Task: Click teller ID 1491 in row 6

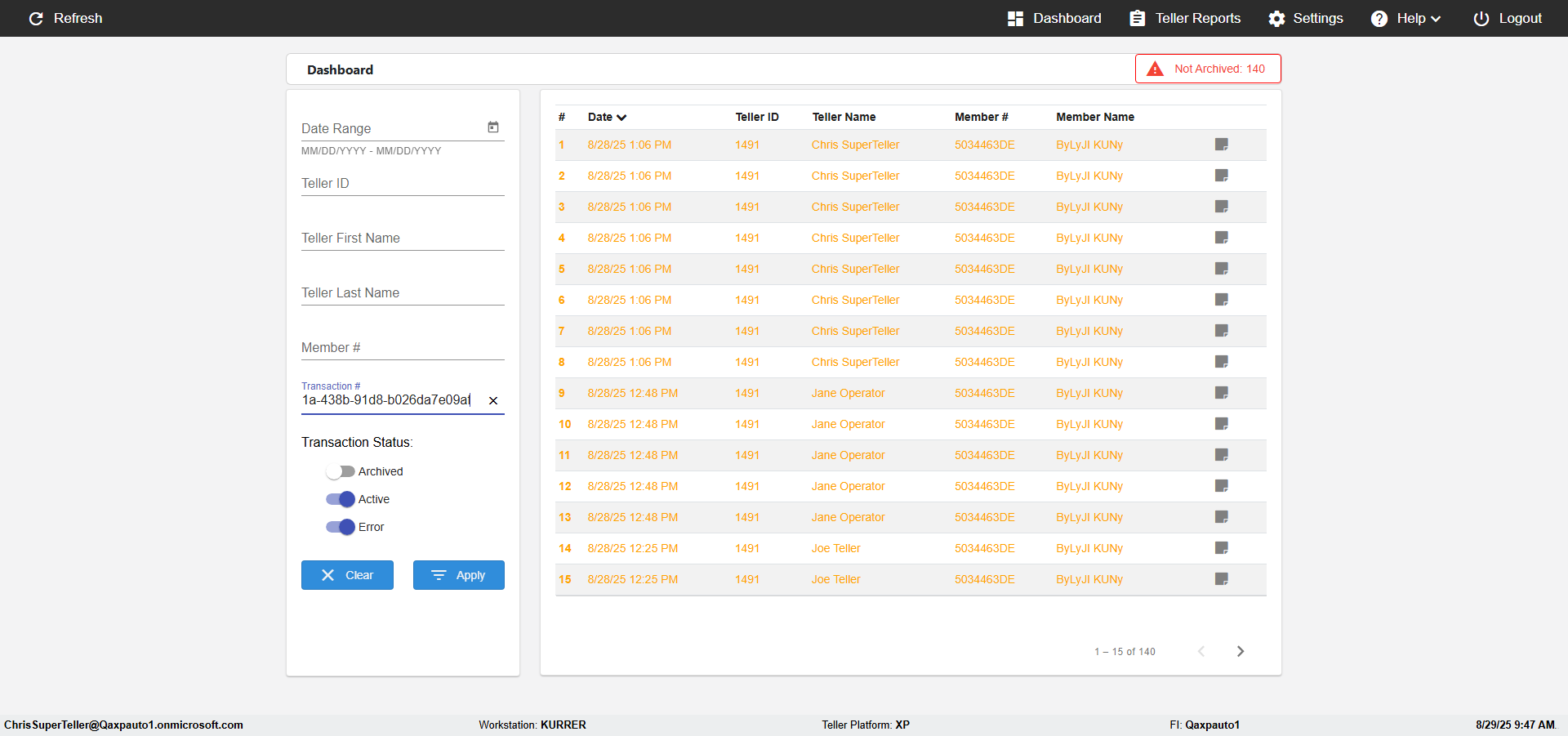Action: point(747,300)
